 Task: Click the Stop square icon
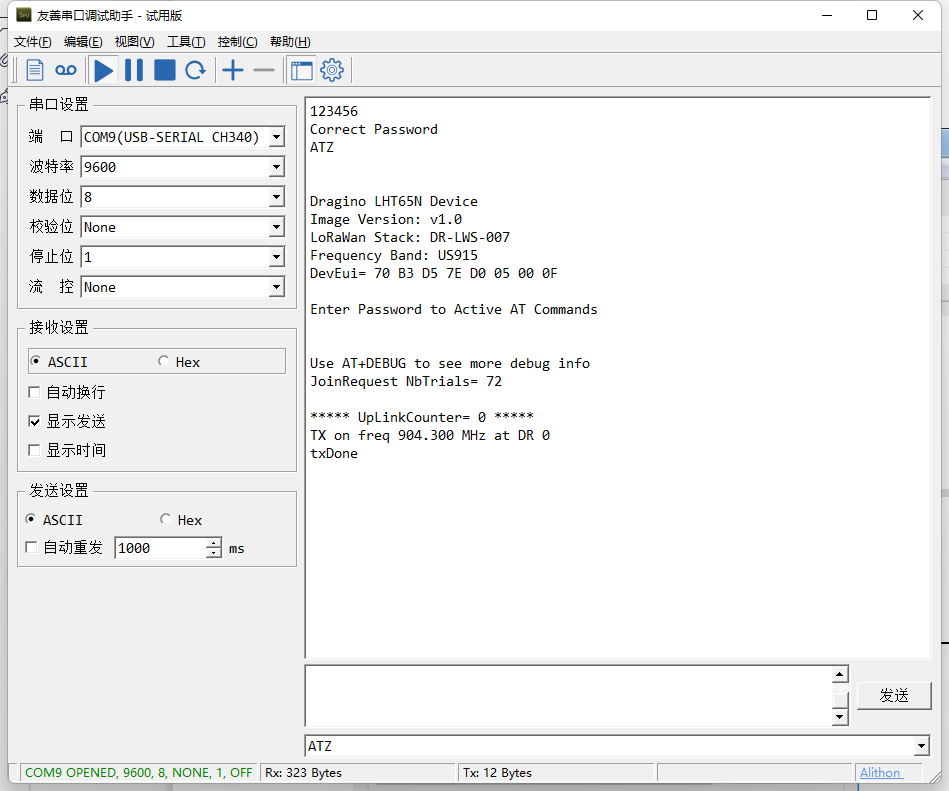point(165,70)
